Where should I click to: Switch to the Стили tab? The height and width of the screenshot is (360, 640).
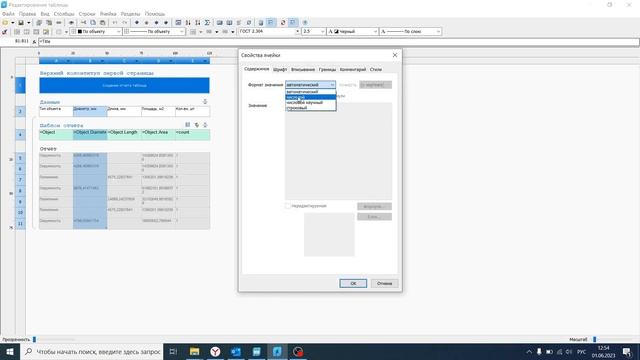pyautogui.click(x=376, y=70)
